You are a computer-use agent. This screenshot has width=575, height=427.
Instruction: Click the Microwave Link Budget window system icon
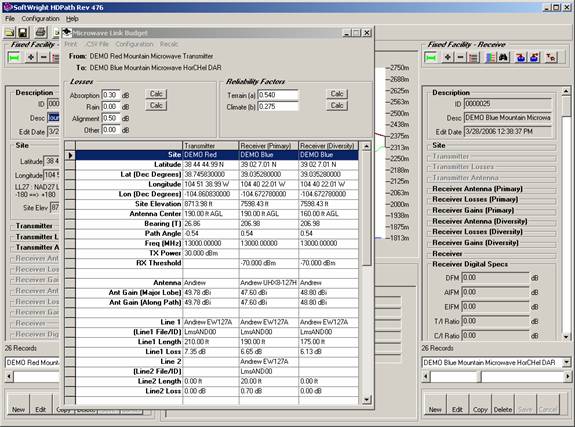(x=67, y=33)
